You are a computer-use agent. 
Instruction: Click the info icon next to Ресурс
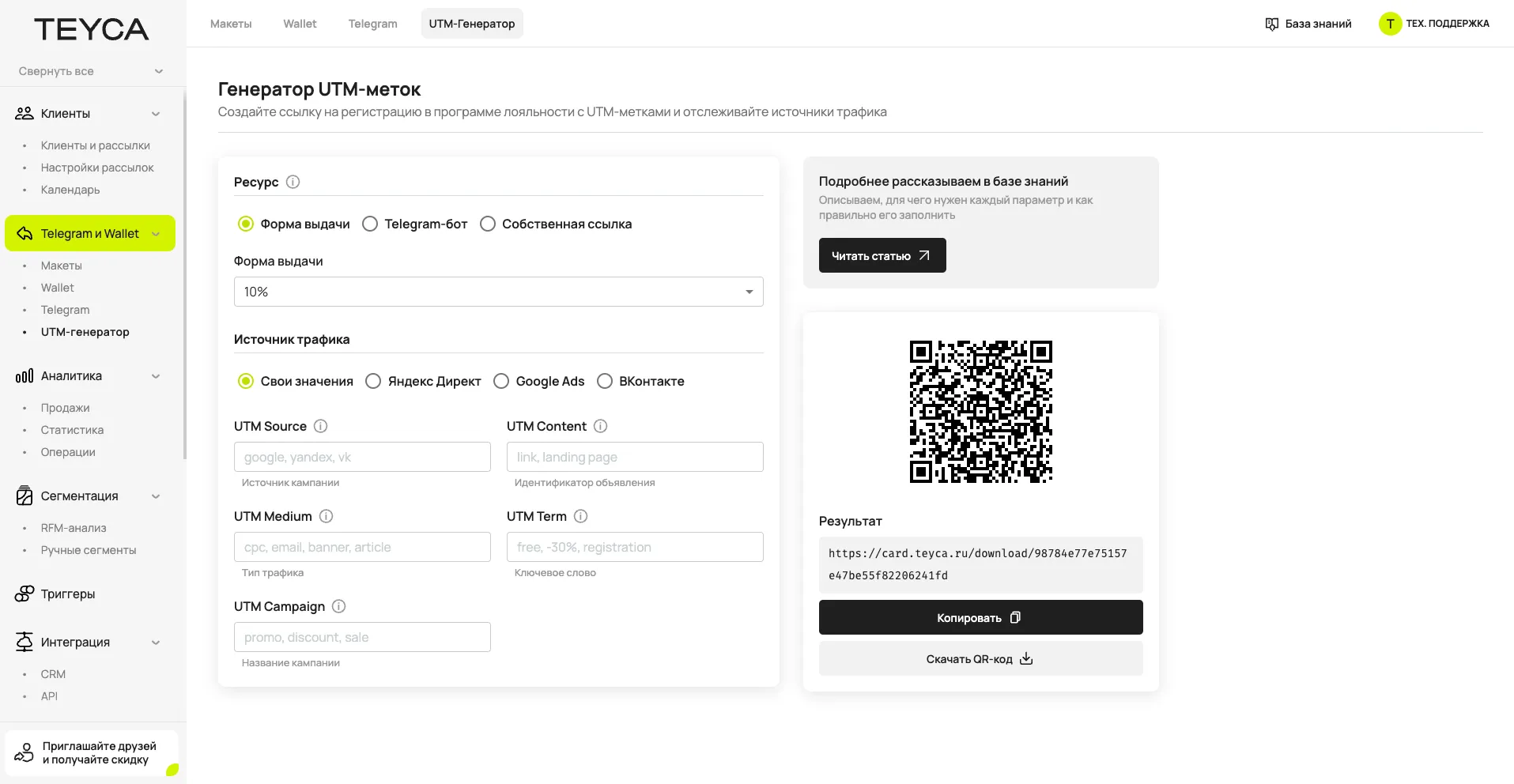[x=293, y=182]
